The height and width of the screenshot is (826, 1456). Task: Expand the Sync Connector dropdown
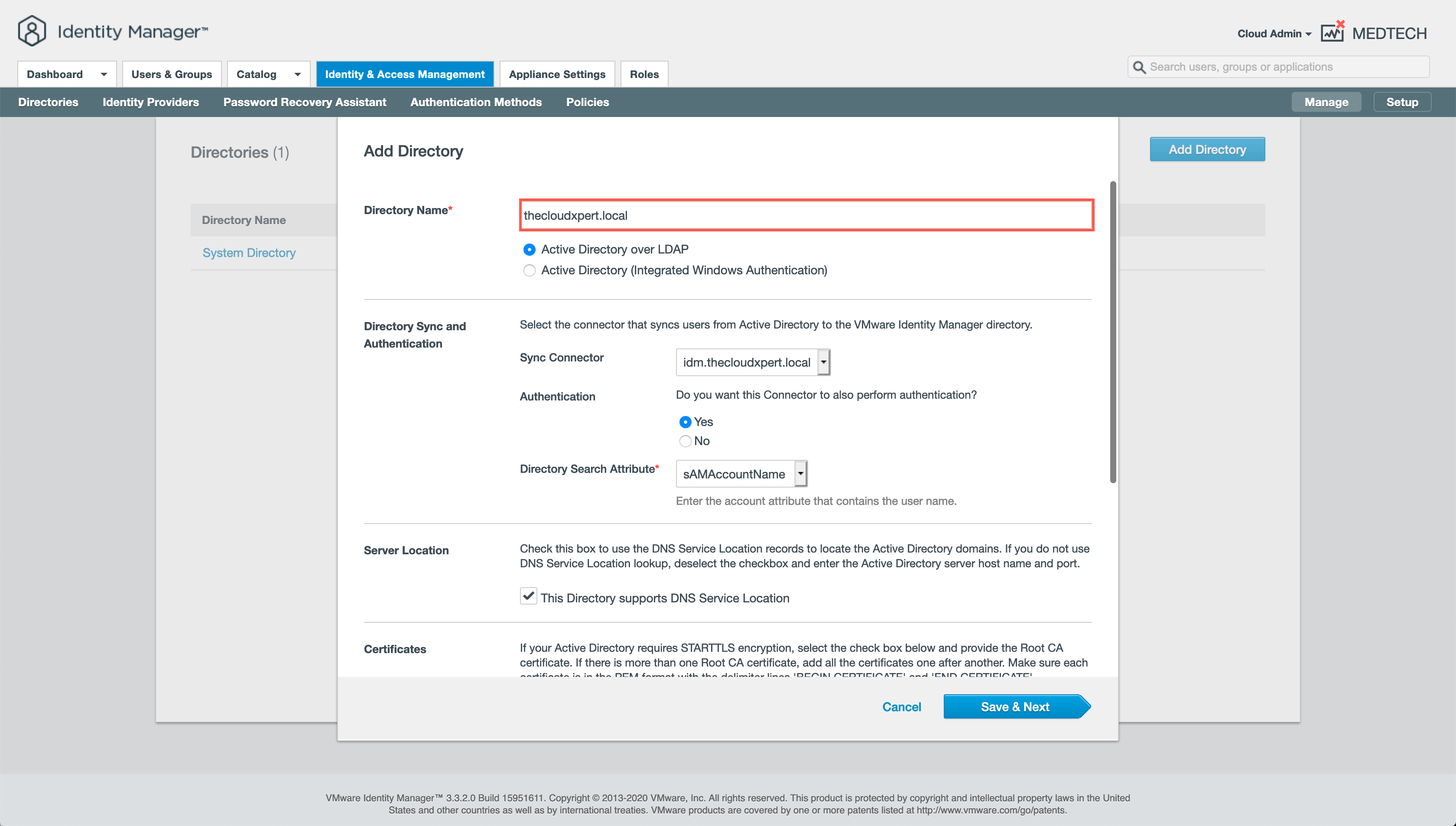pos(824,362)
